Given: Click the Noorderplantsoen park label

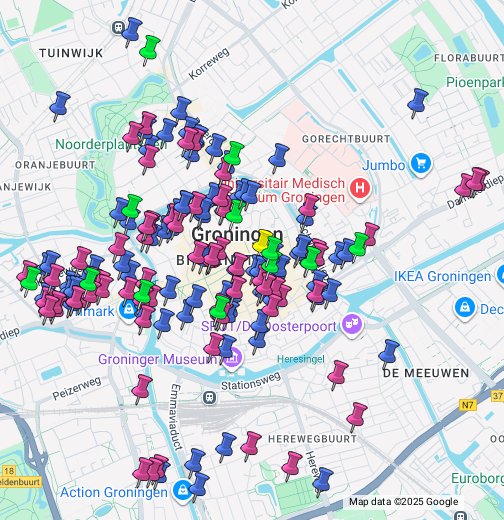Looking at the screenshot, I should tap(111, 144).
